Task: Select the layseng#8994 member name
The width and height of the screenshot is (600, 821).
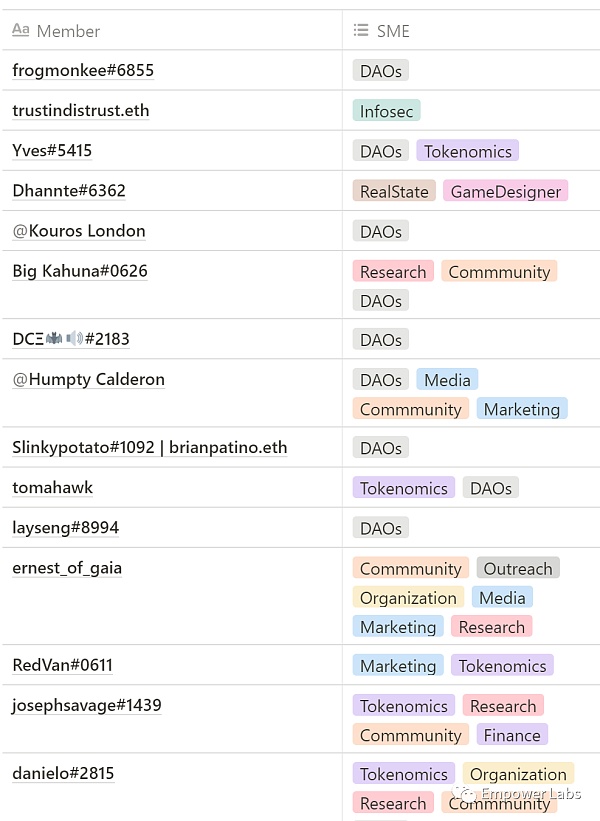Action: pos(65,527)
